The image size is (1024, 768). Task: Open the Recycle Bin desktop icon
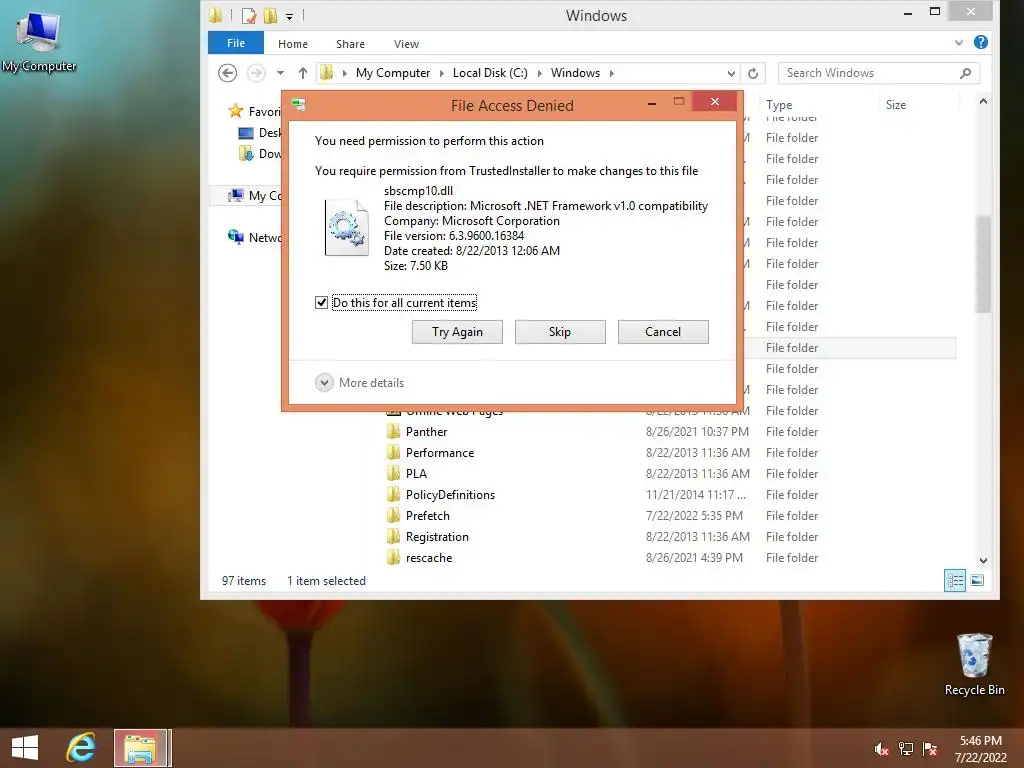pos(974,664)
